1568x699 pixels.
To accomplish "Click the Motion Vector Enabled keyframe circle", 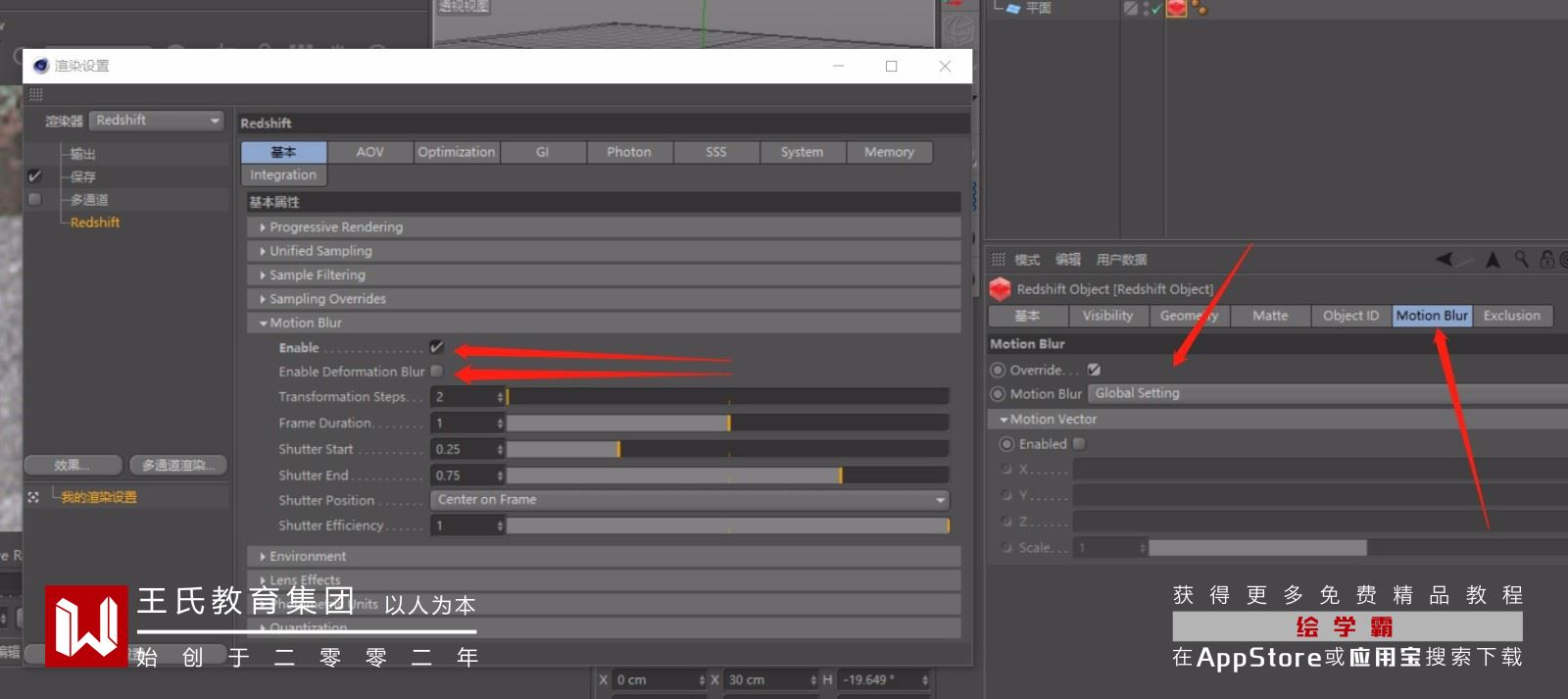I will click(1006, 443).
